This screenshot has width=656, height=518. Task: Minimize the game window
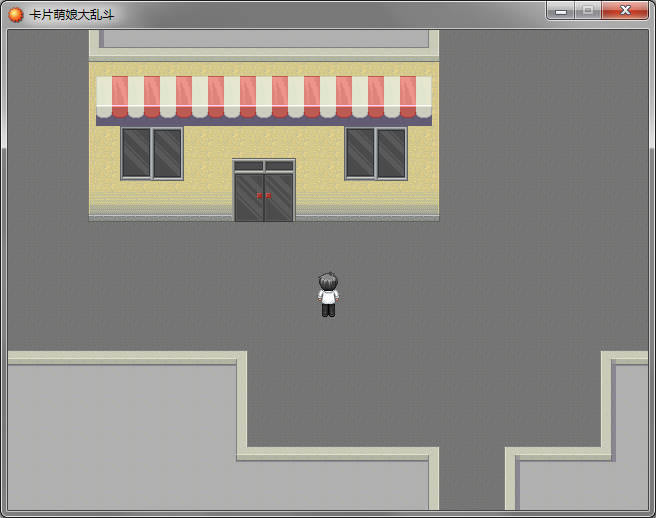(x=561, y=10)
